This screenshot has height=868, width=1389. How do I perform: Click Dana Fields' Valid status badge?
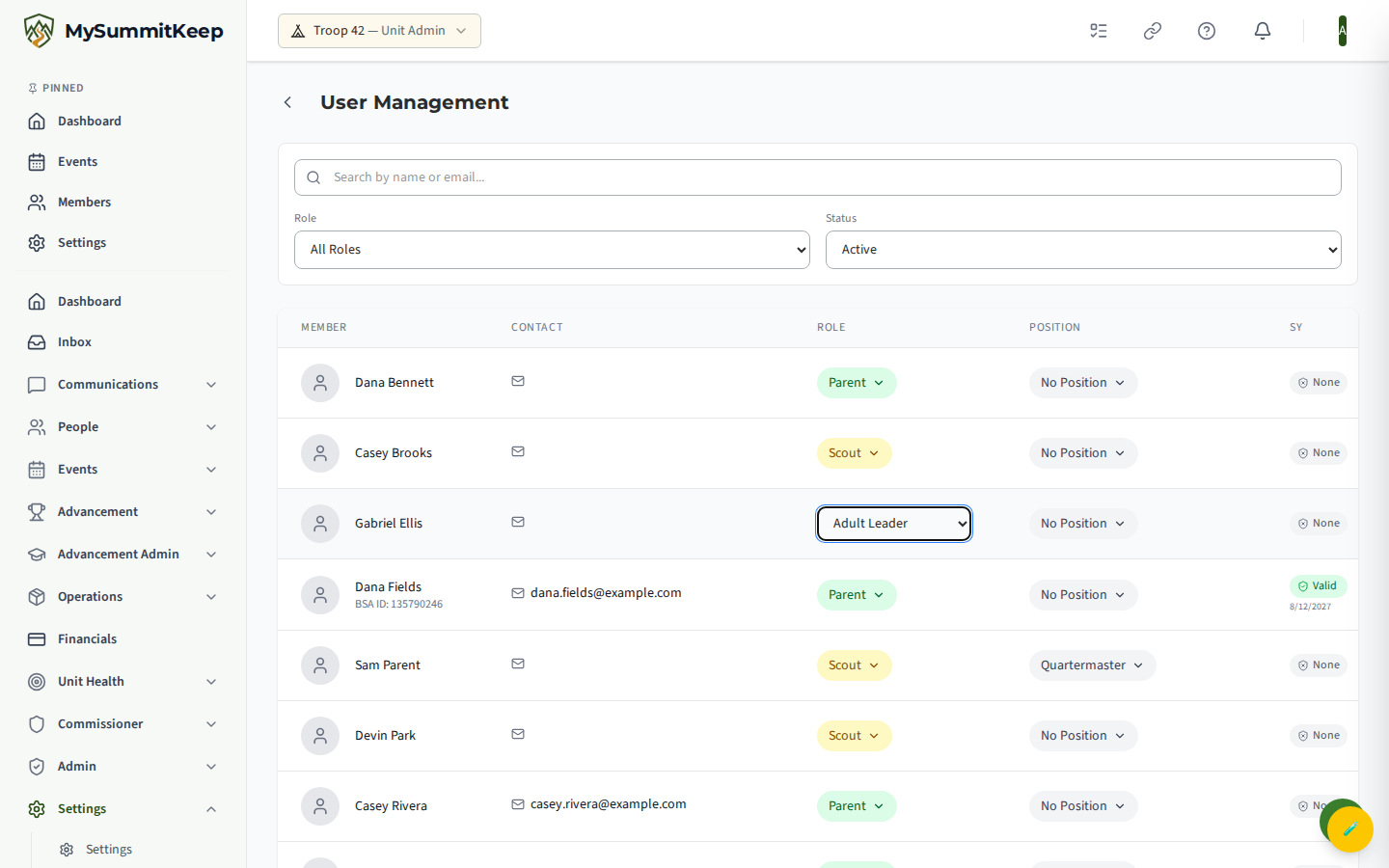[1318, 585]
